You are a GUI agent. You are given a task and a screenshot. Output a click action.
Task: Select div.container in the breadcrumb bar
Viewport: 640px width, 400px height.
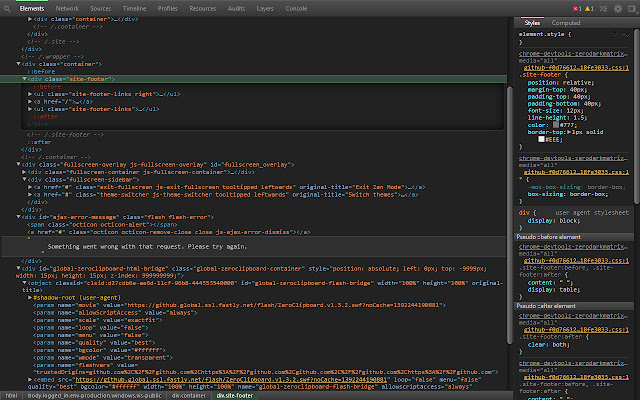pyautogui.click(x=190, y=395)
